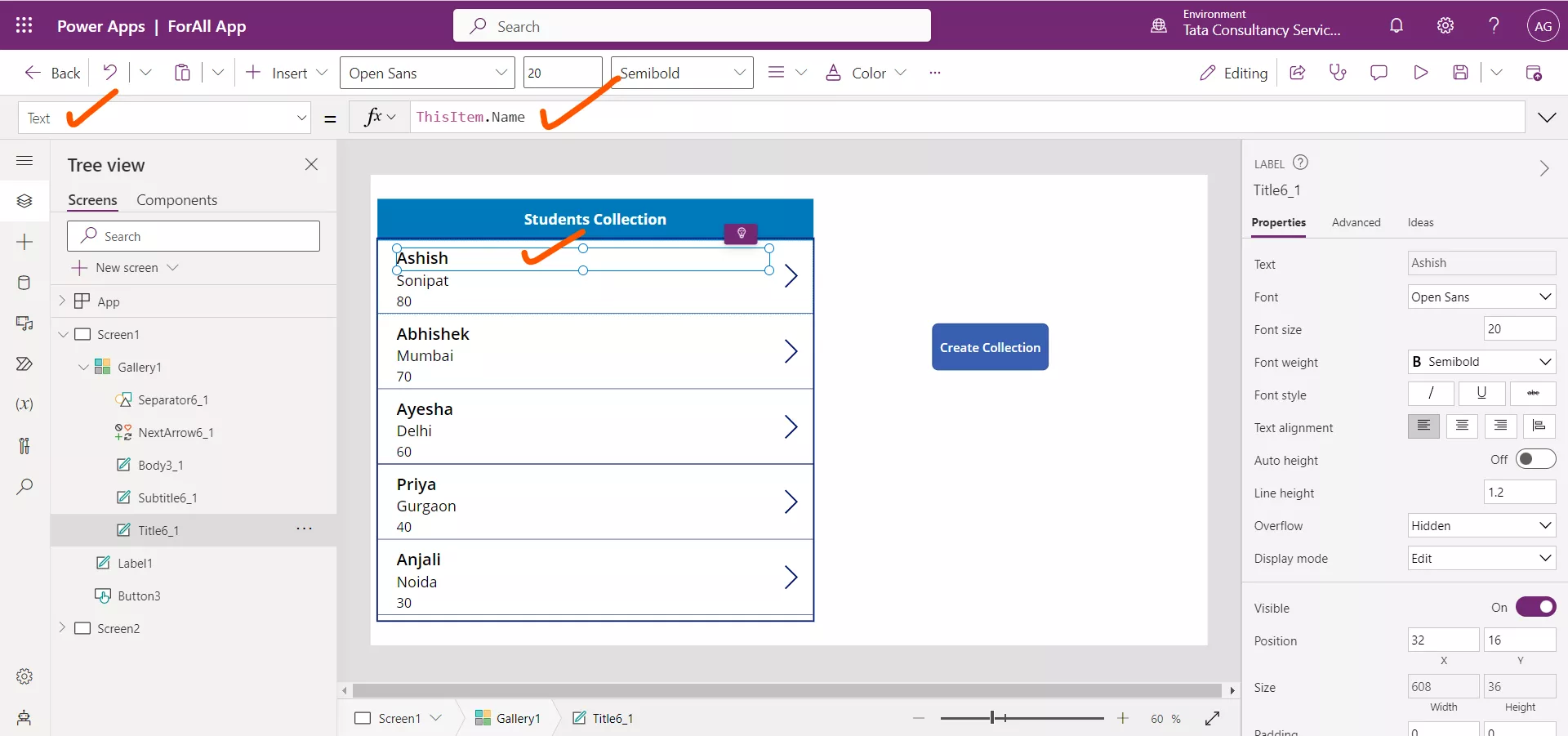Image resolution: width=1568 pixels, height=736 pixels.
Task: Click the Back button
Action: (52, 73)
